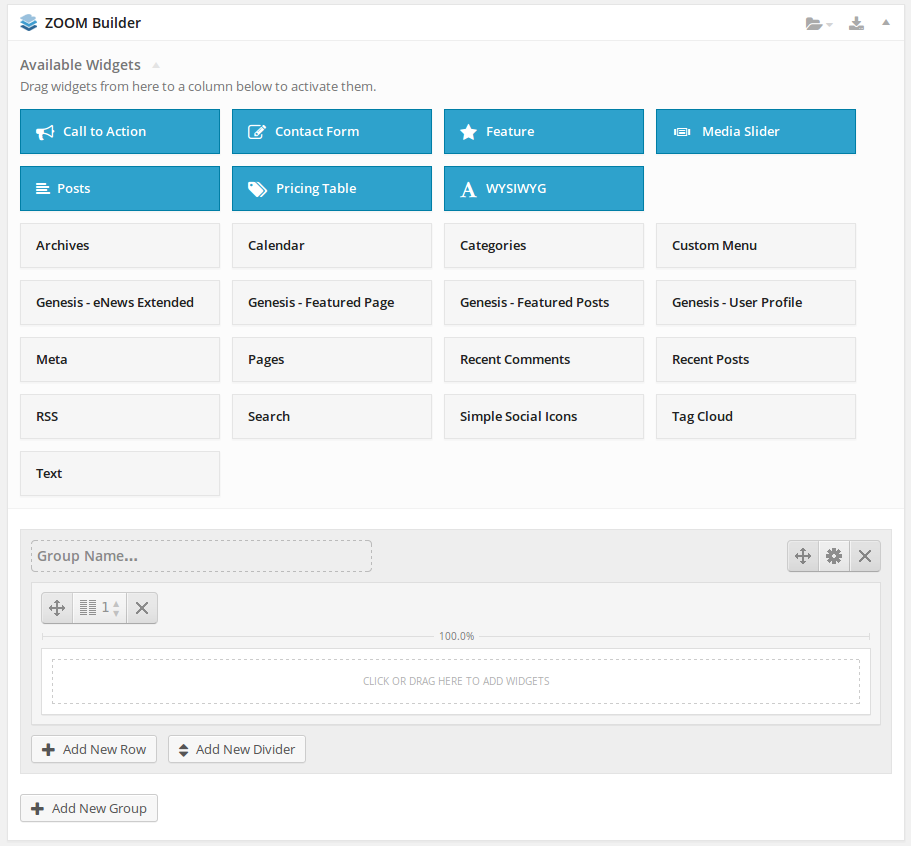Collapse the ZOOM Builder panel arrow
Image resolution: width=911 pixels, height=846 pixels.
[885, 23]
